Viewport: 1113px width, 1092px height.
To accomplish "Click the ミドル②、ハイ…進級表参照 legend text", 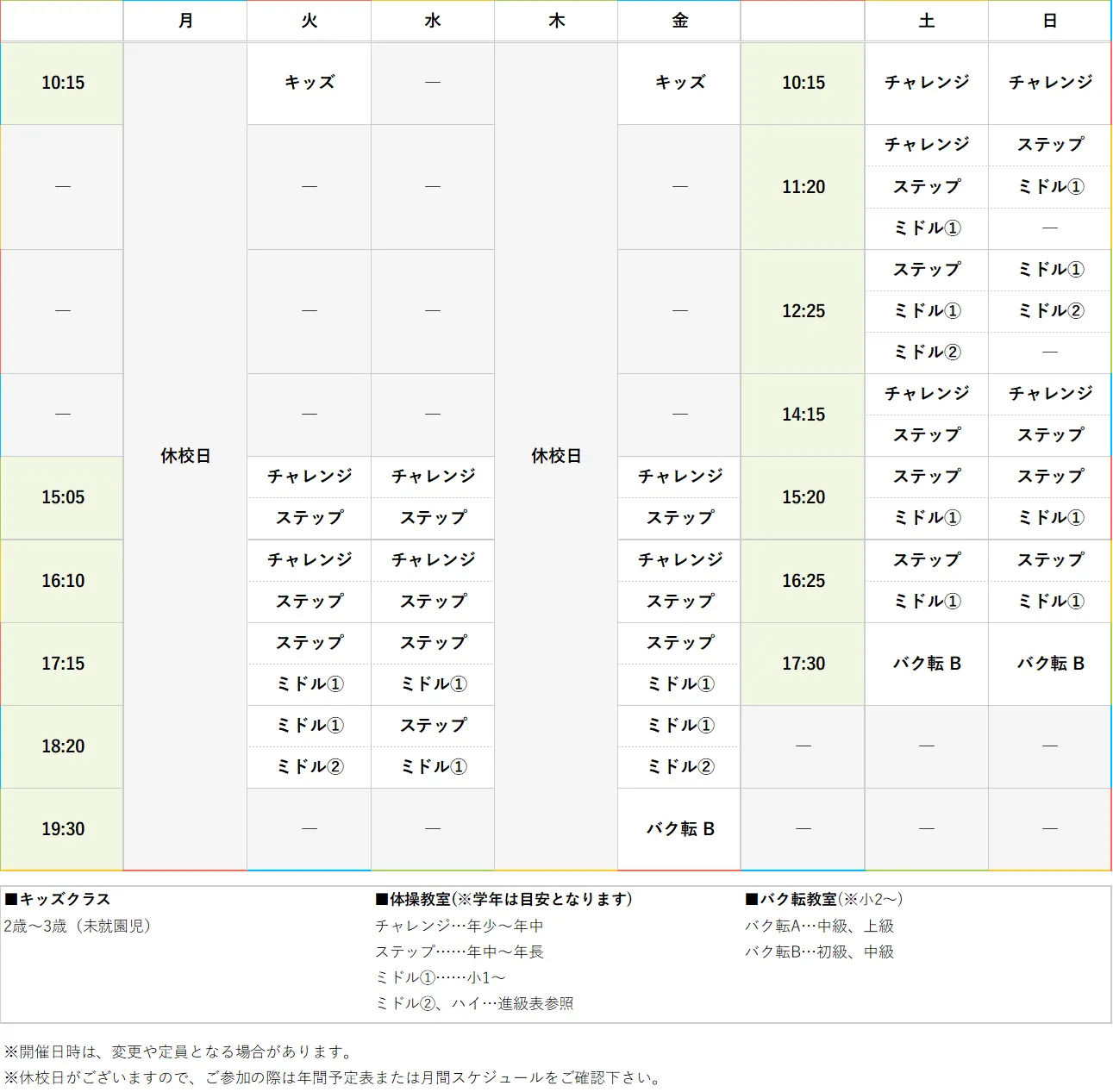I will [x=476, y=1003].
